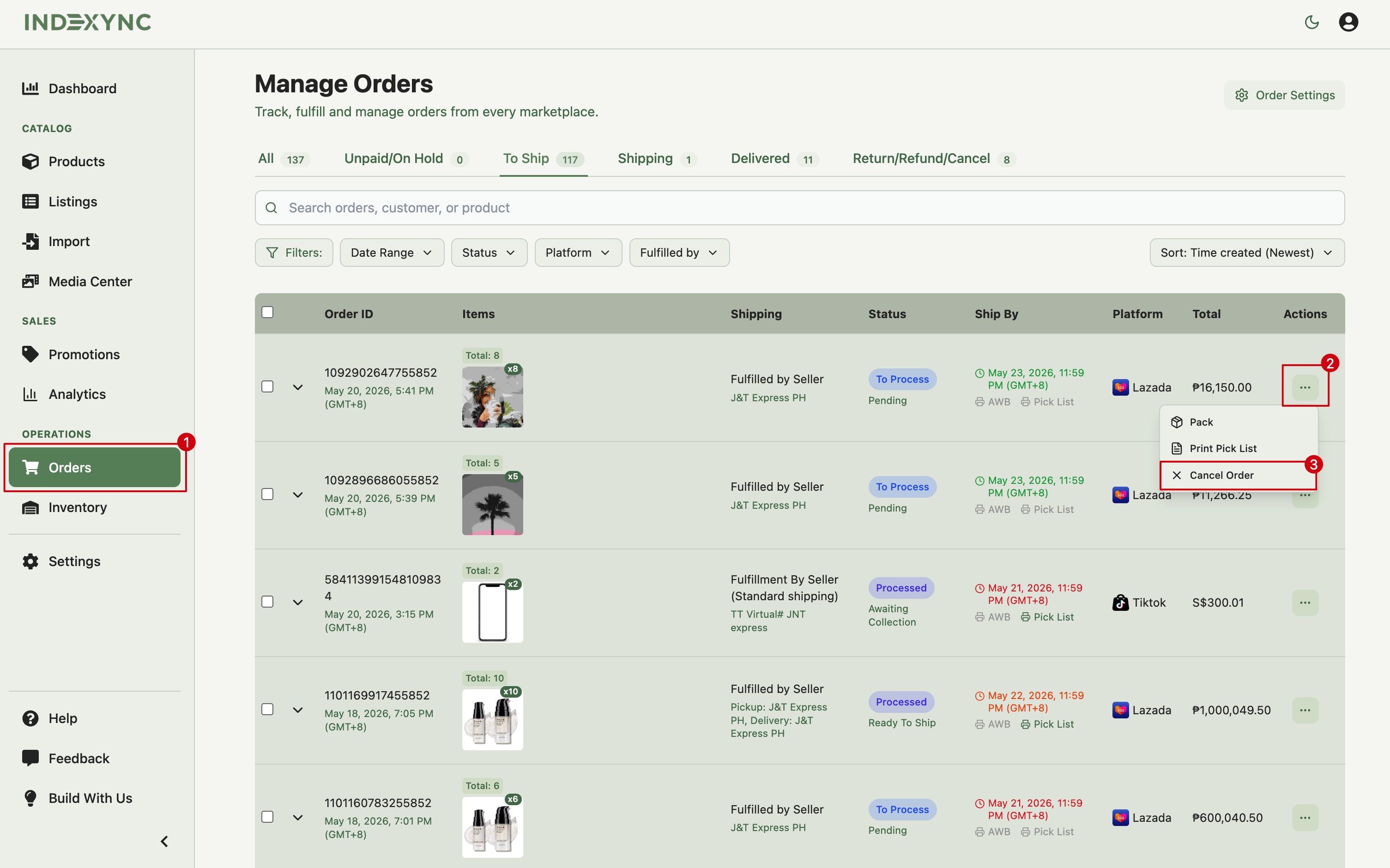
Task: Open Settings in the sidebar
Action: [x=95, y=561]
